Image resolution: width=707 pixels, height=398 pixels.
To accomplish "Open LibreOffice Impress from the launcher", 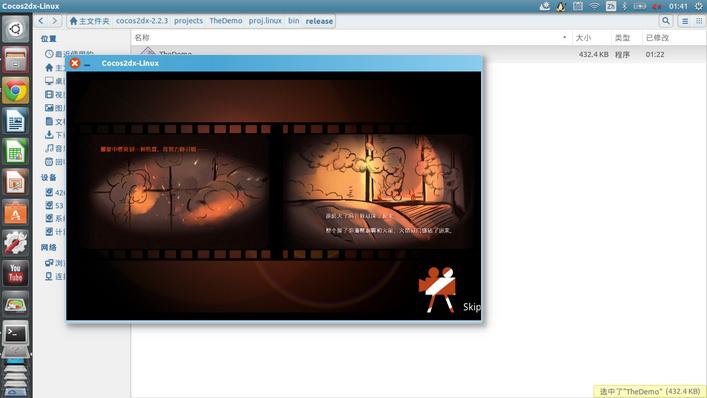I will click(x=15, y=182).
